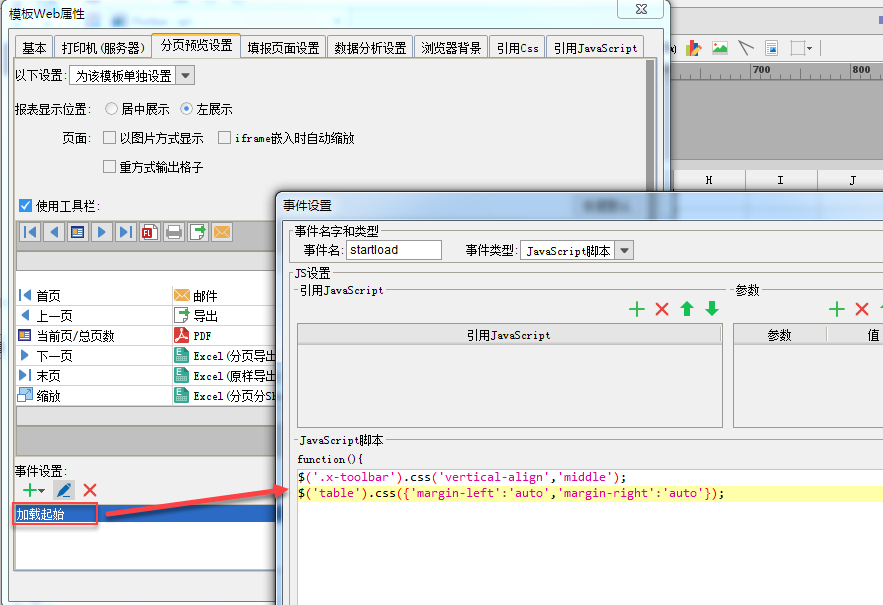Click the chart icon in designer toolbar
The image size is (883, 605).
click(694, 48)
